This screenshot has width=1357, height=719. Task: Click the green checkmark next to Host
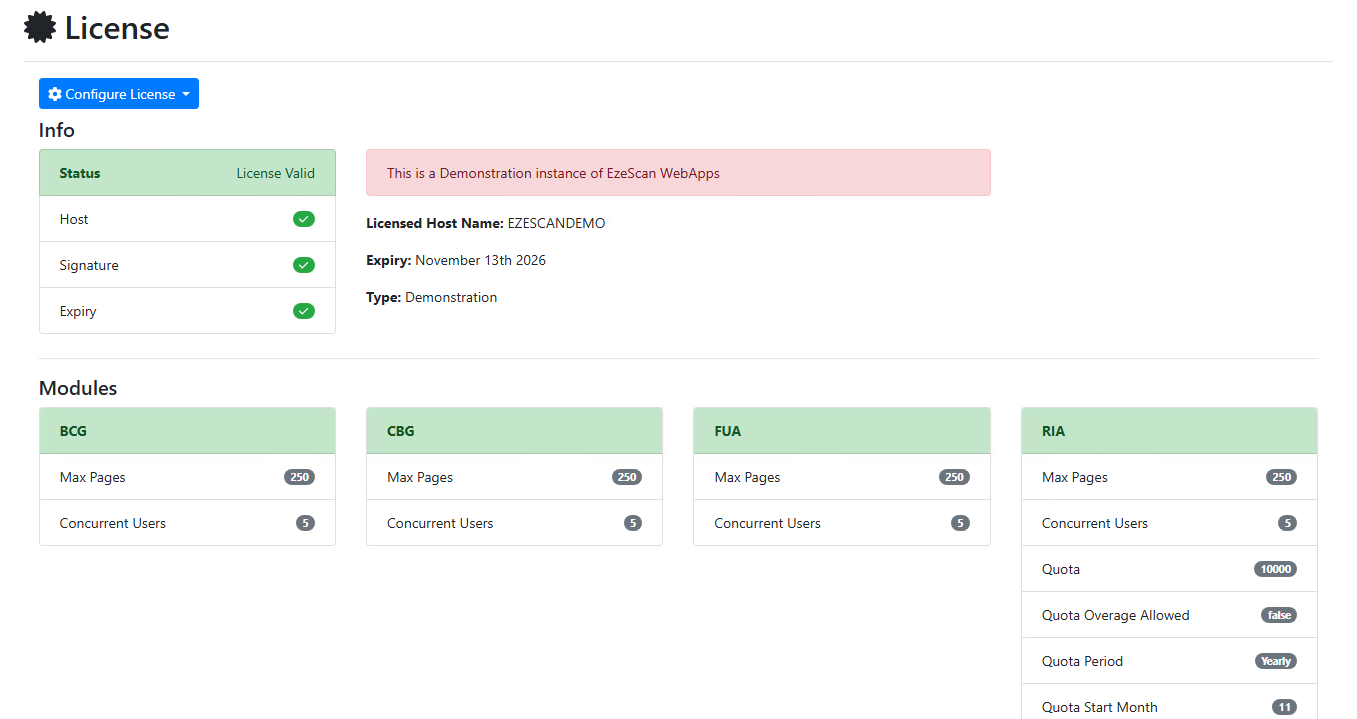coord(303,219)
